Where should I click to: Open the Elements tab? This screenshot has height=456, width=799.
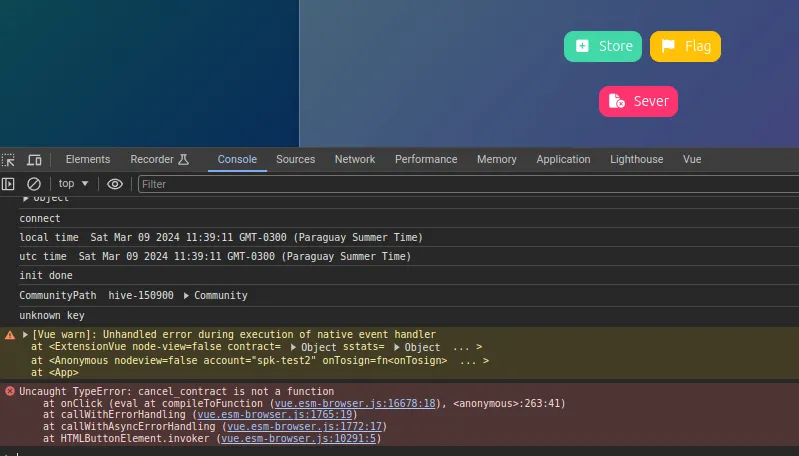click(88, 159)
